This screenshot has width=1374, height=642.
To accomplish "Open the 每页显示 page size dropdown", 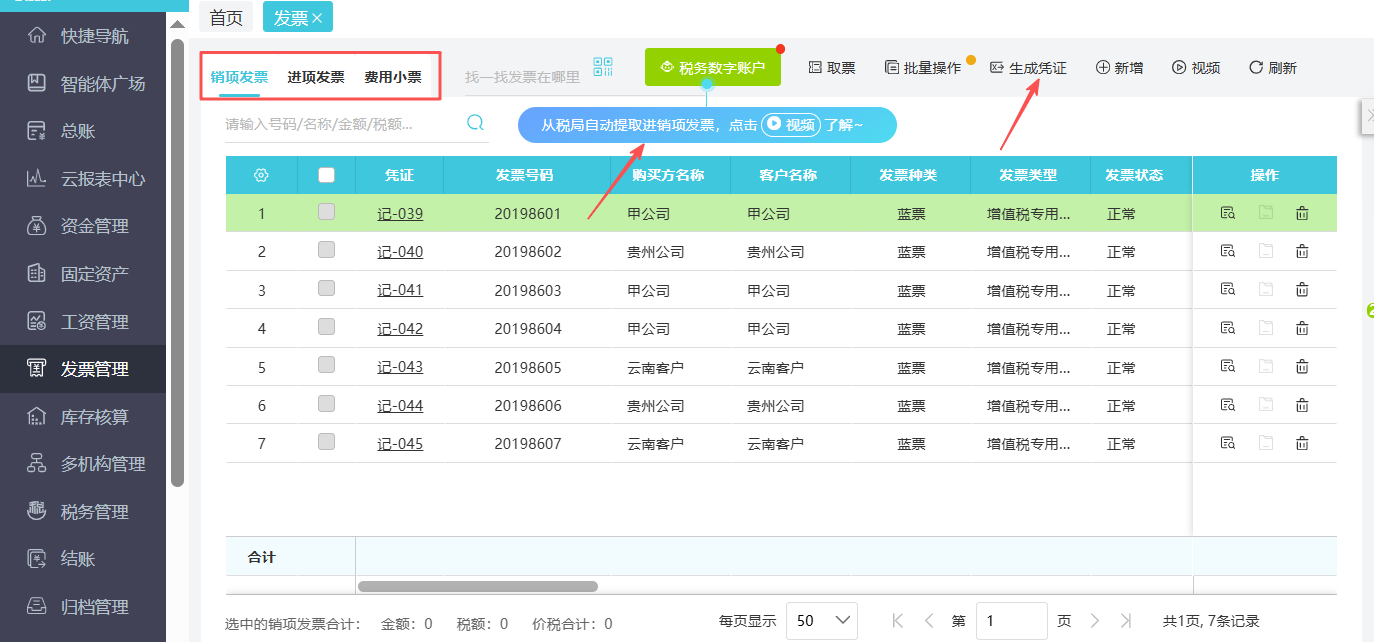I will 821,620.
